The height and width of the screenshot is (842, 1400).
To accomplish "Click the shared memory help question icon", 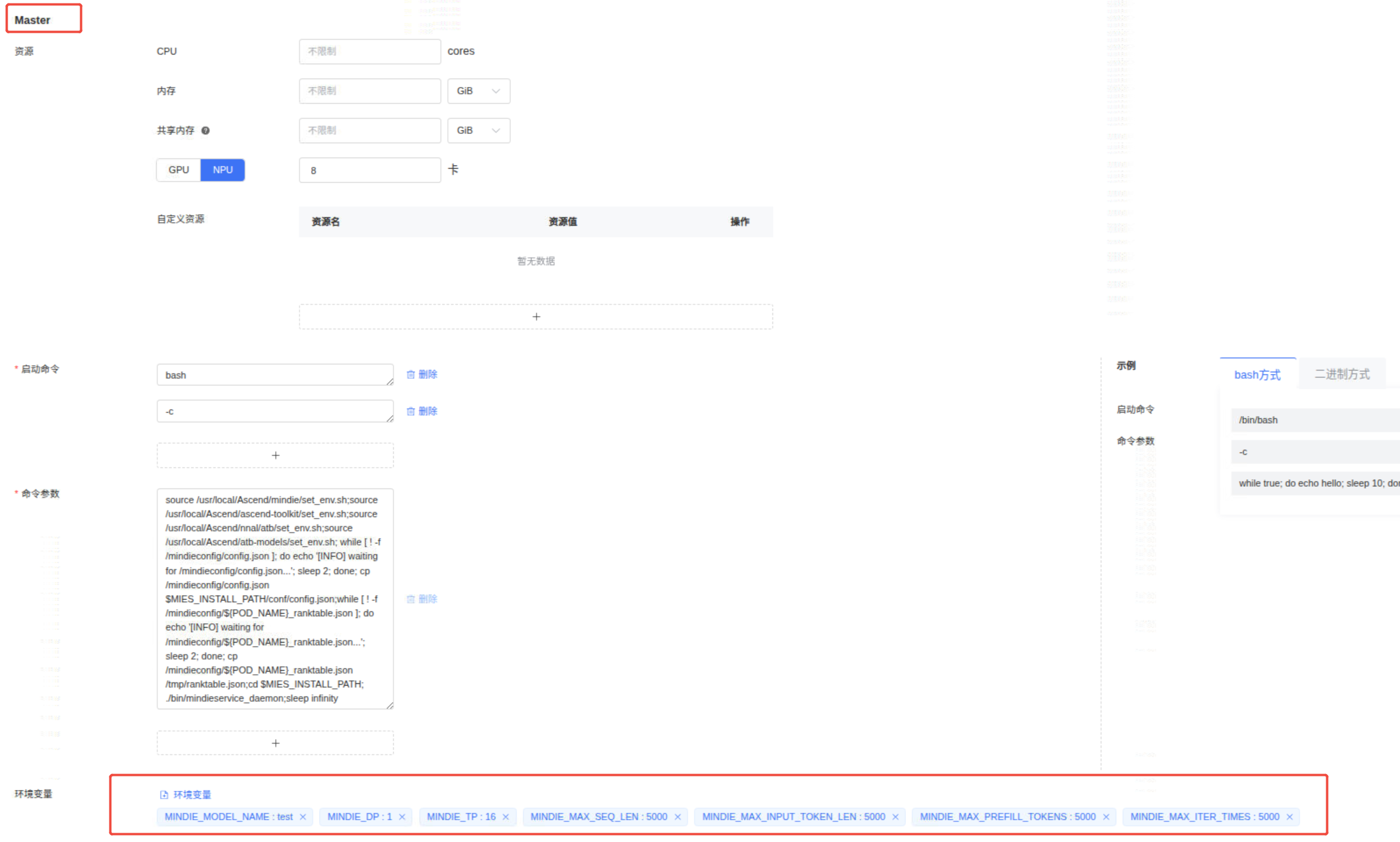I will [205, 130].
